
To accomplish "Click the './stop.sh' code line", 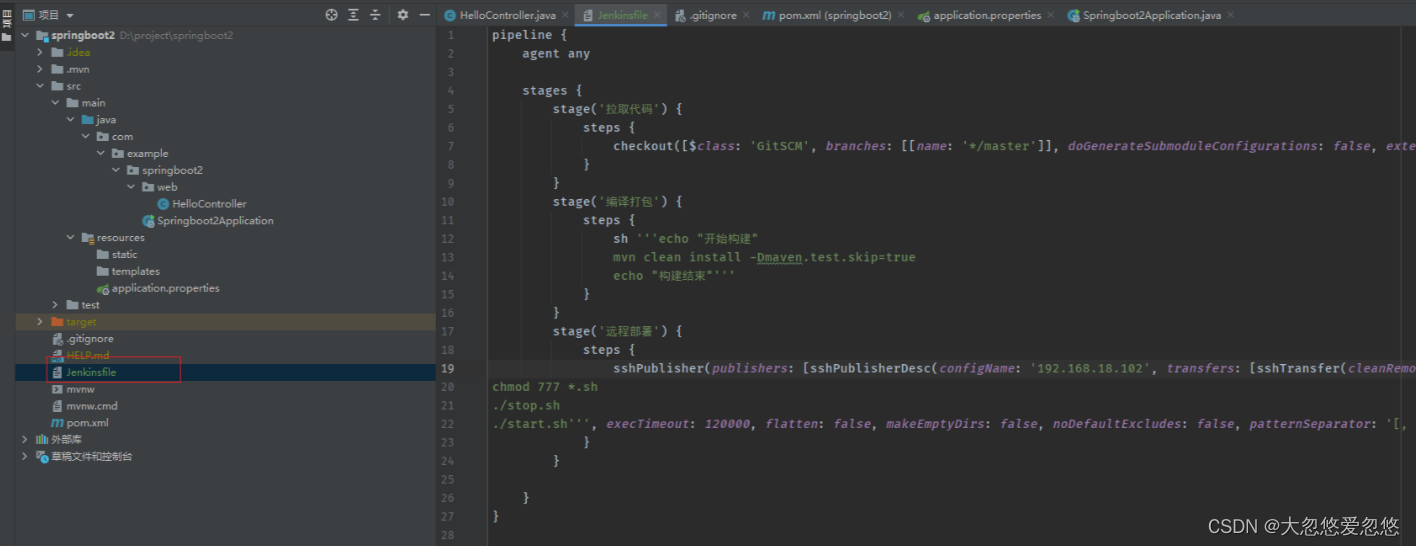I will click(526, 405).
